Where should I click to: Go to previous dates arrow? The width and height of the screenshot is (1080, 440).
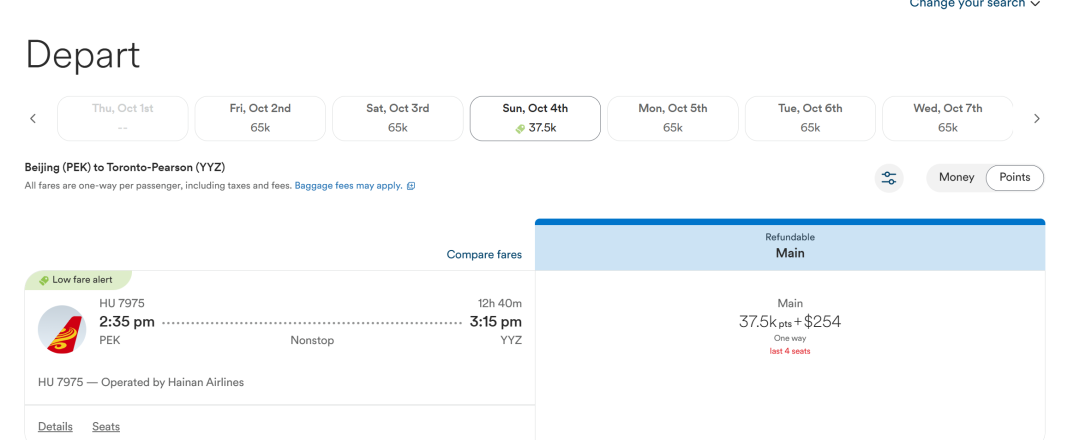pyautogui.click(x=33, y=118)
